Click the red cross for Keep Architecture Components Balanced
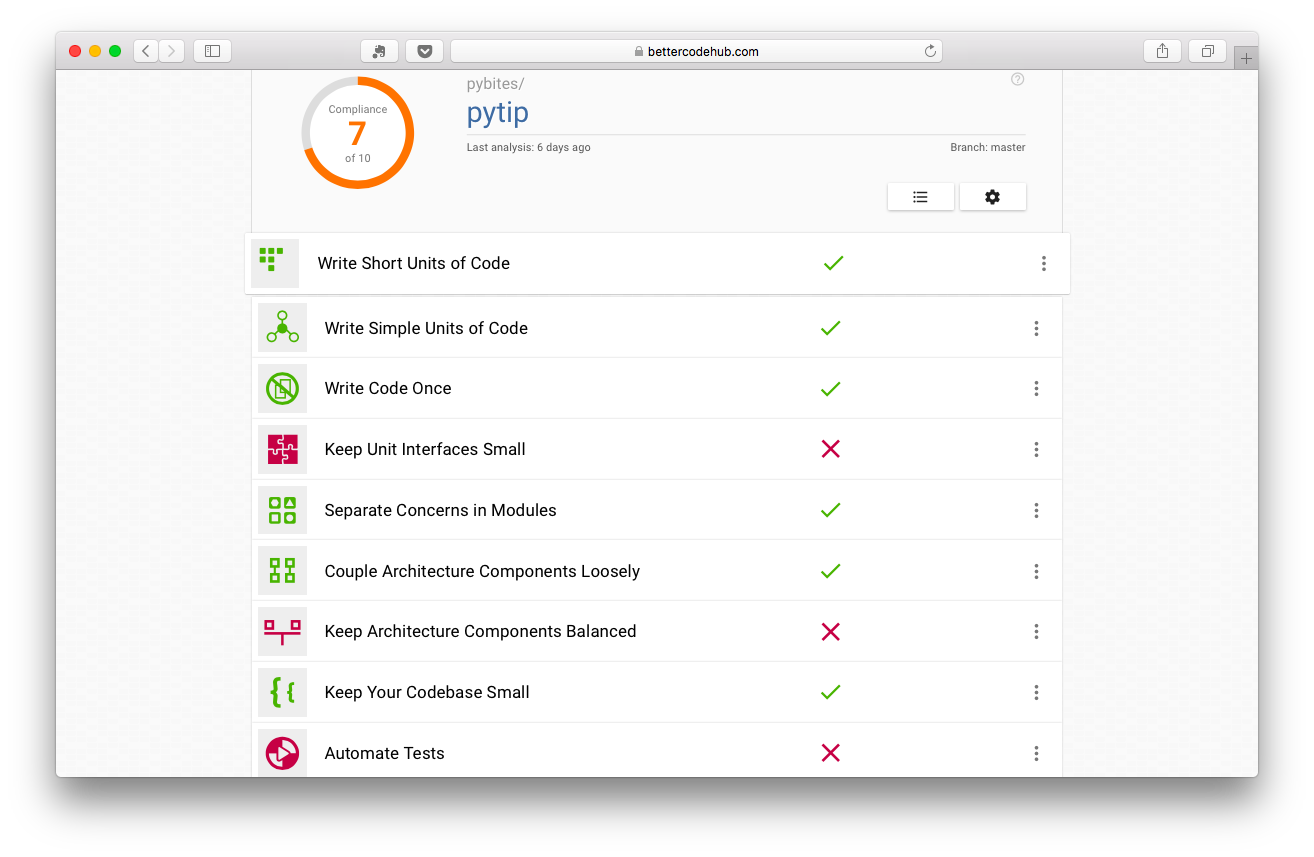Screen dimensions: 1314x857 pyautogui.click(x=830, y=631)
